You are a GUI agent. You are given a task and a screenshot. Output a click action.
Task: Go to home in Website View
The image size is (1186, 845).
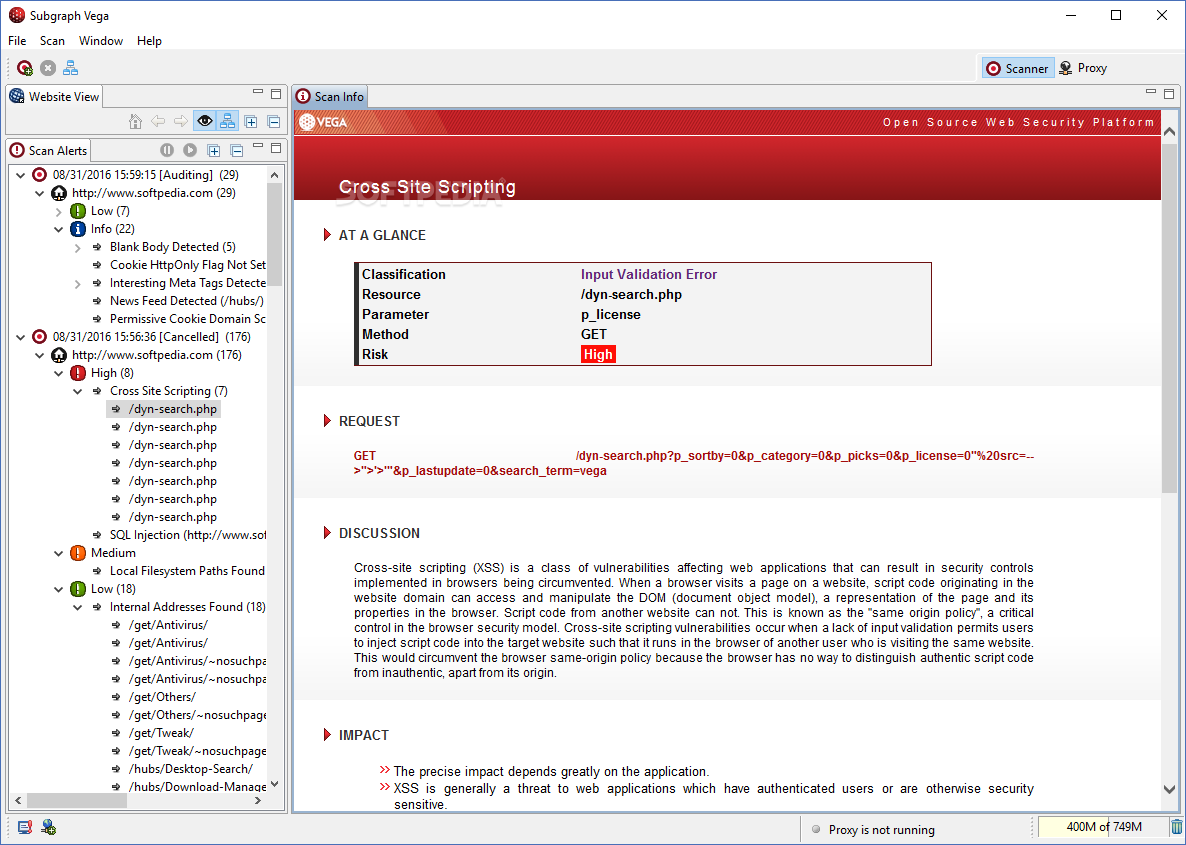[135, 121]
